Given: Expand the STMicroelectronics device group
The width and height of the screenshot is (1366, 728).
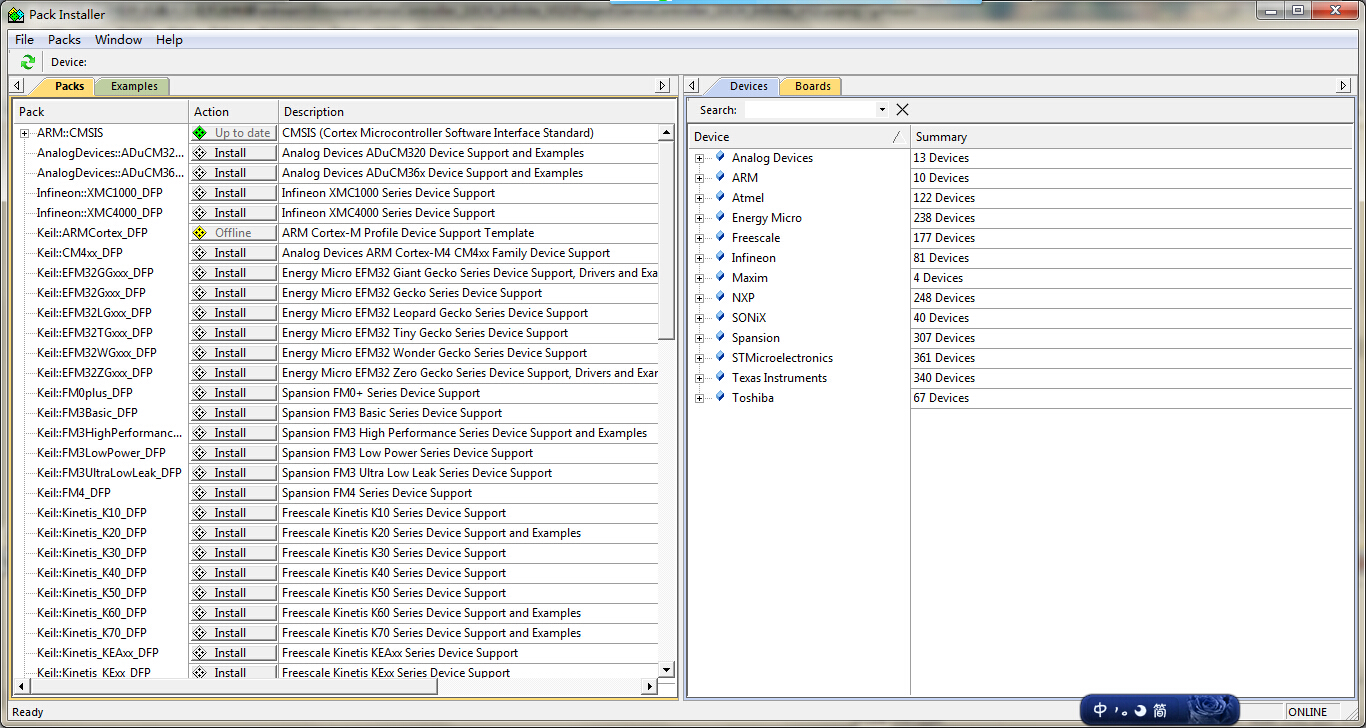Looking at the screenshot, I should pos(700,358).
